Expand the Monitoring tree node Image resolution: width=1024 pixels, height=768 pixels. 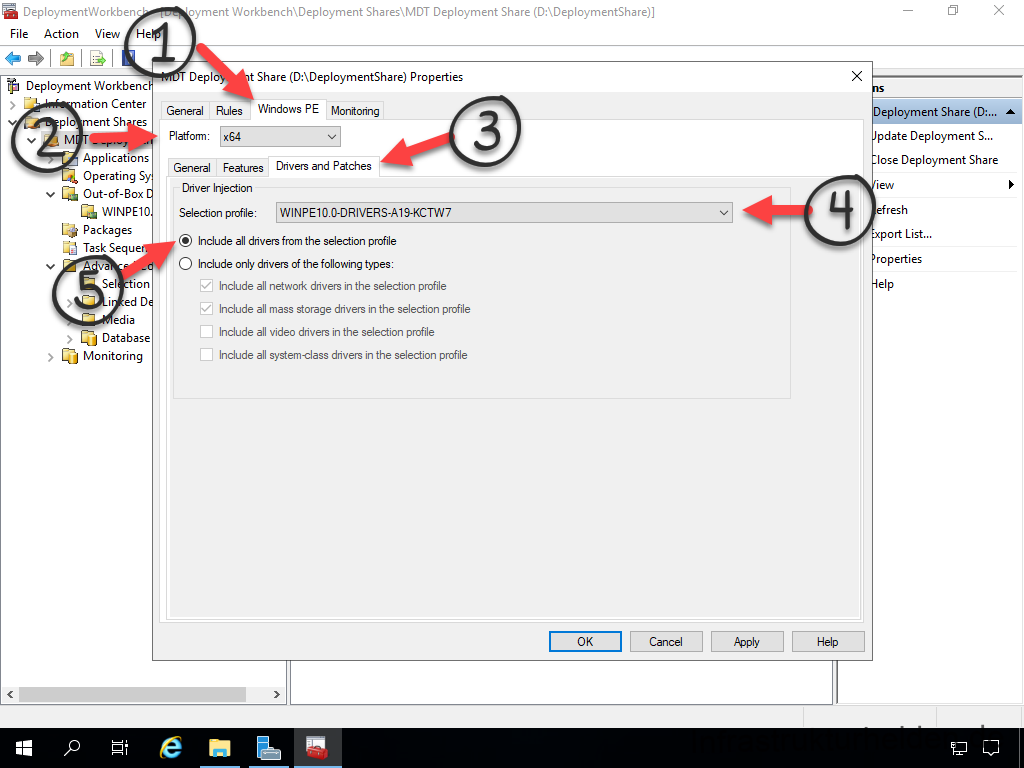click(x=50, y=357)
